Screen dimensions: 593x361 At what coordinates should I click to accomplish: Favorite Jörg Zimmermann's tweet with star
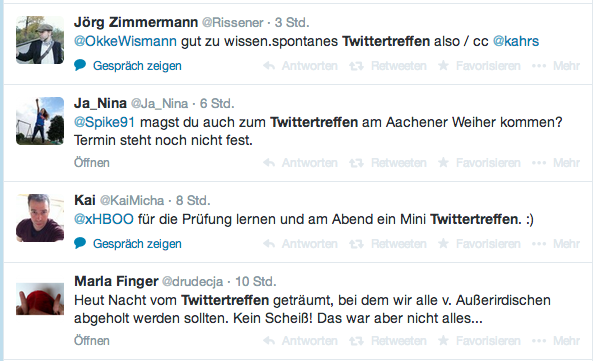[x=479, y=66]
